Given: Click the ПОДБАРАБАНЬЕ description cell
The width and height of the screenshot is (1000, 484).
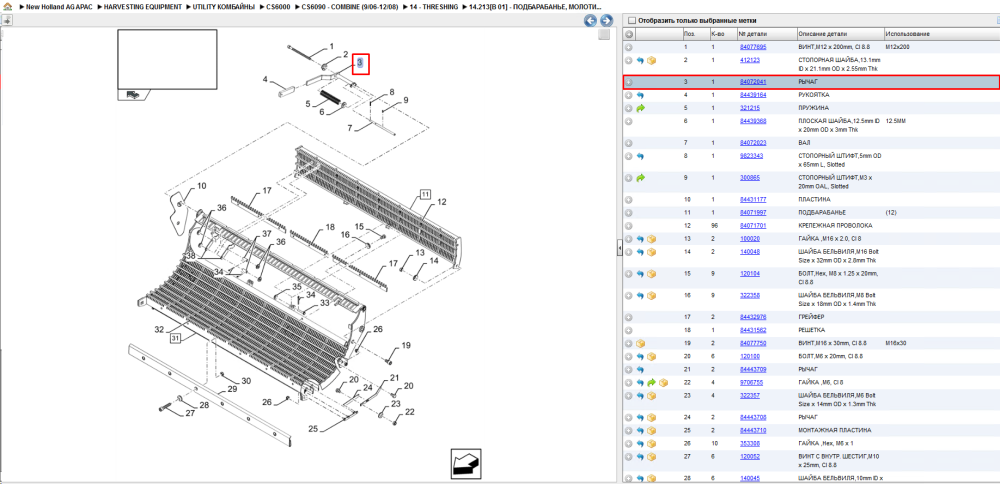Looking at the screenshot, I should pyautogui.click(x=840, y=212).
